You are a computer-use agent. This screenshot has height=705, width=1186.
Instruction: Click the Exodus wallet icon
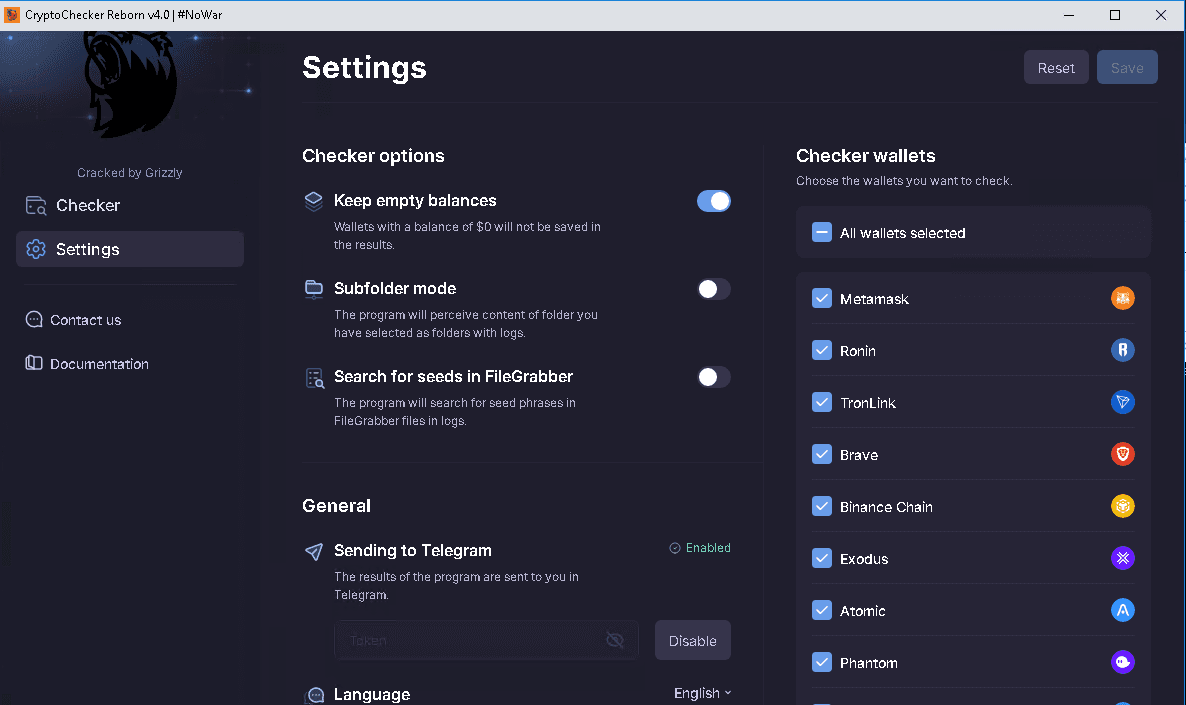(1122, 558)
